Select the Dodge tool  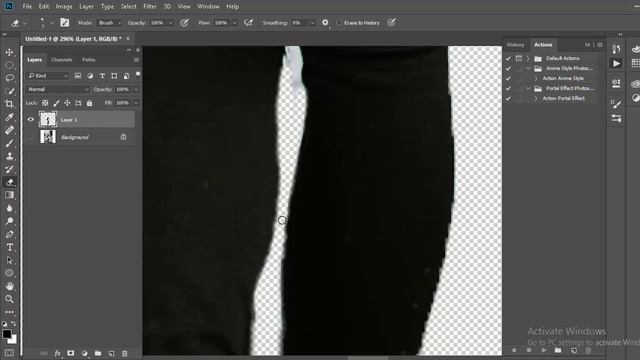(x=9, y=221)
